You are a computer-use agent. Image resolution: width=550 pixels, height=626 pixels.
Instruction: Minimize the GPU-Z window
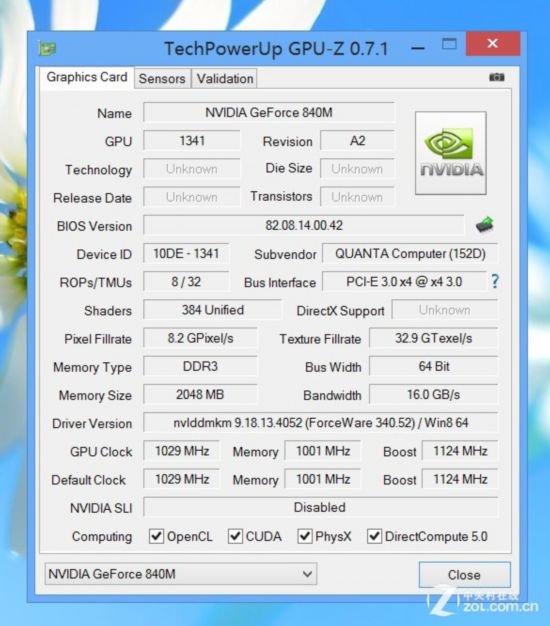tap(418, 48)
